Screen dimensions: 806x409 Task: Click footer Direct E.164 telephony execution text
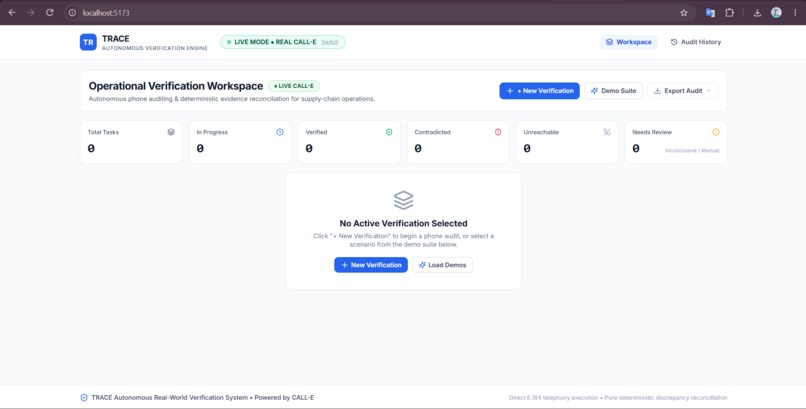click(x=554, y=398)
